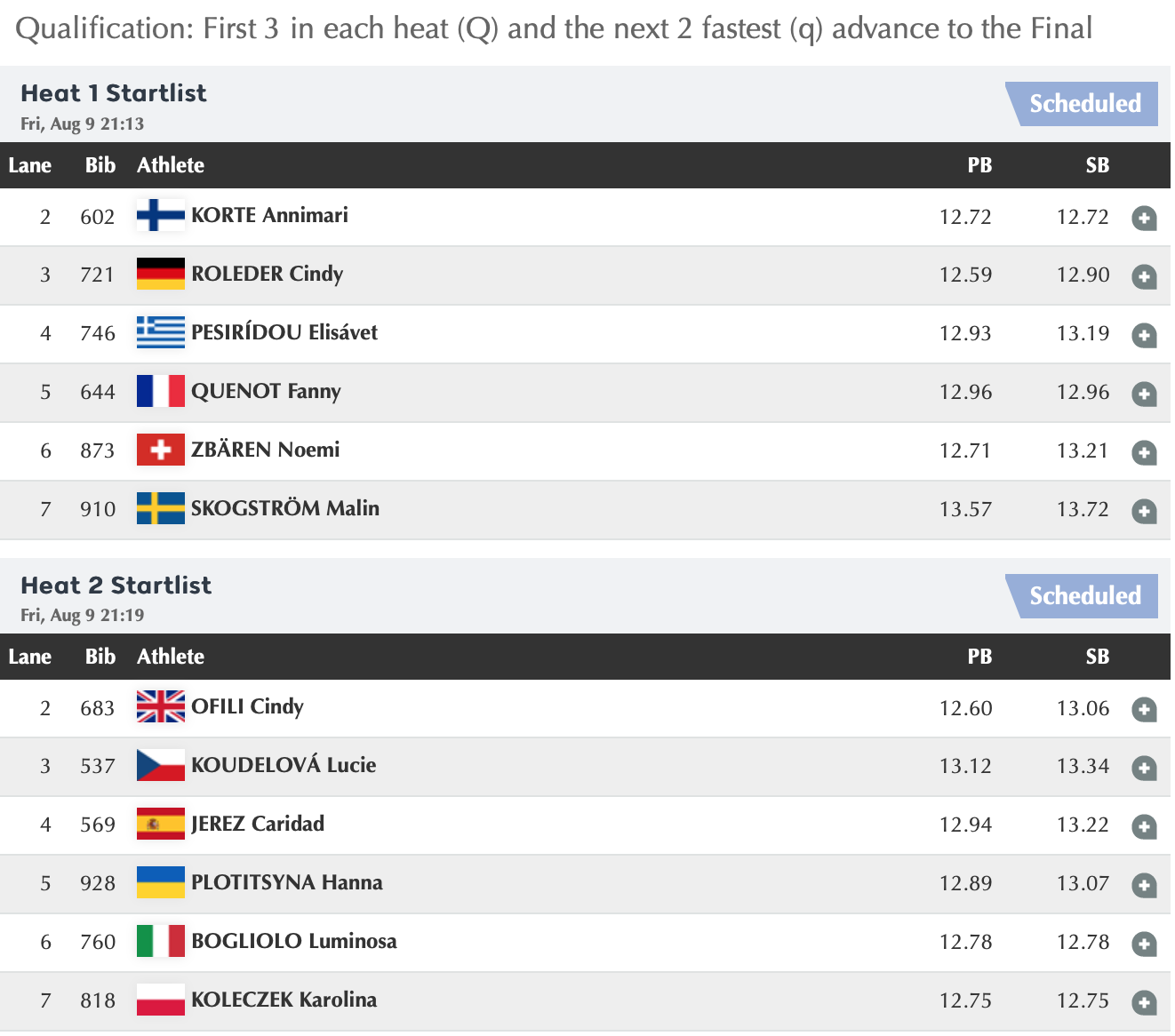Click plus icon beside ROLEDER Cindy
The height and width of the screenshot is (1036, 1175).
(x=1144, y=276)
